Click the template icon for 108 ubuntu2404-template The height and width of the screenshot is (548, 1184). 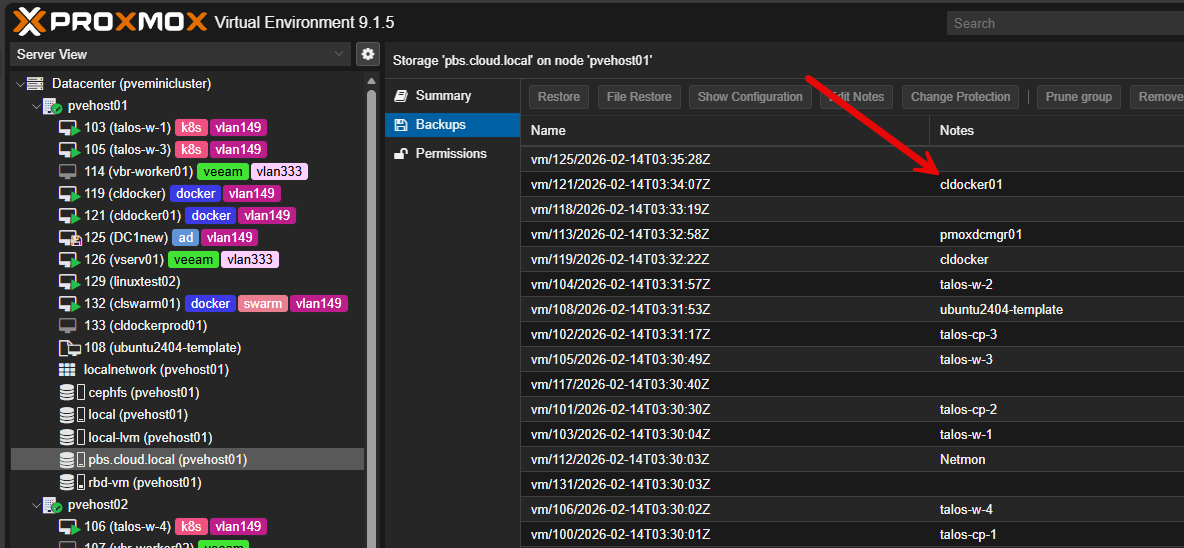[x=69, y=348]
